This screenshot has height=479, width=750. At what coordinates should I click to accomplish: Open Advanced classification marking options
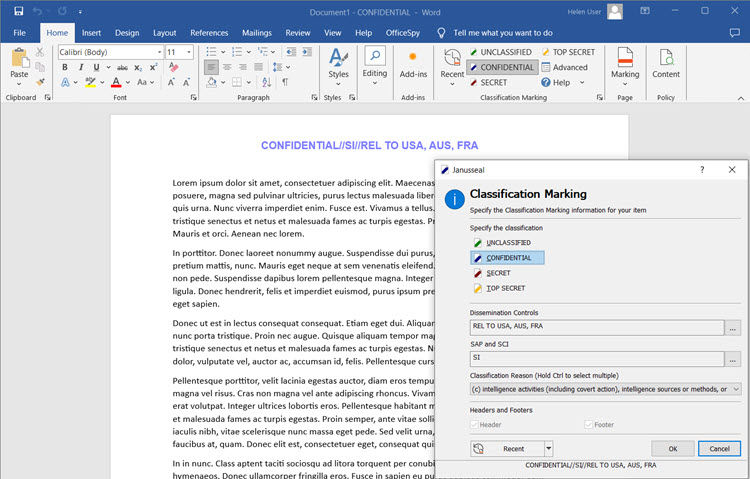click(564, 67)
